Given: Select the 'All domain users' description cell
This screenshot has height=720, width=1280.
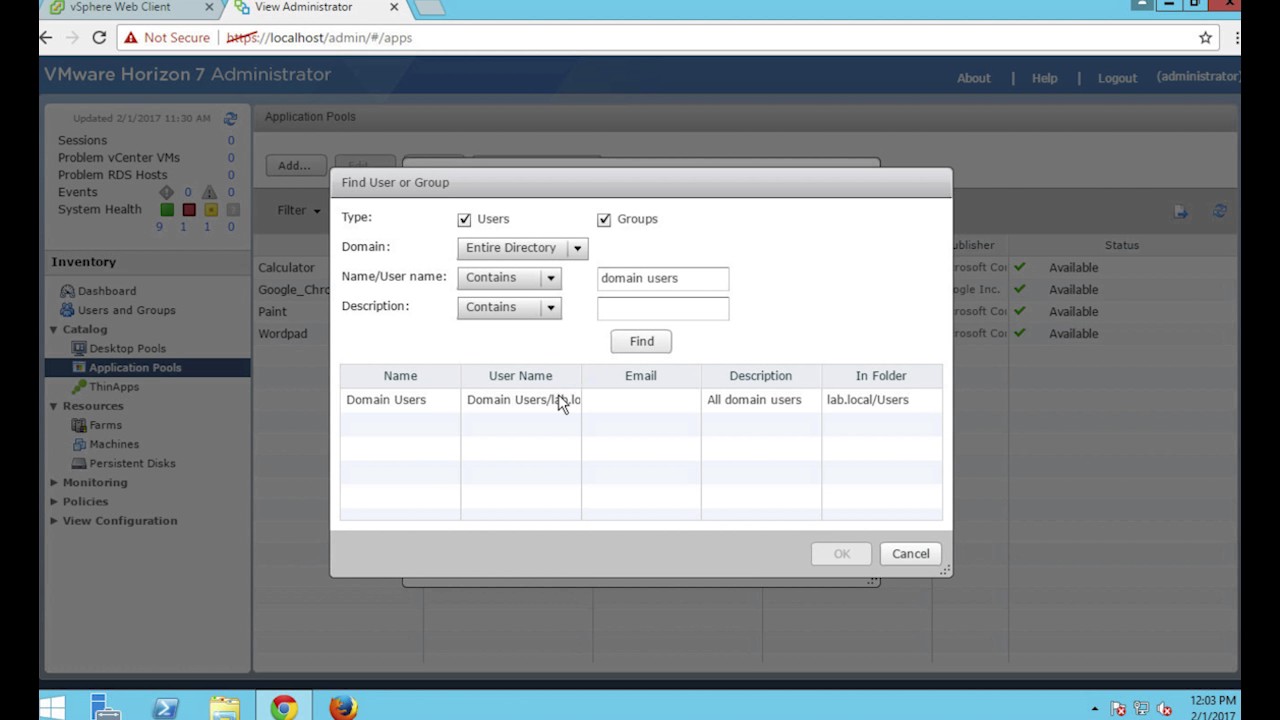Looking at the screenshot, I should pyautogui.click(x=761, y=400).
